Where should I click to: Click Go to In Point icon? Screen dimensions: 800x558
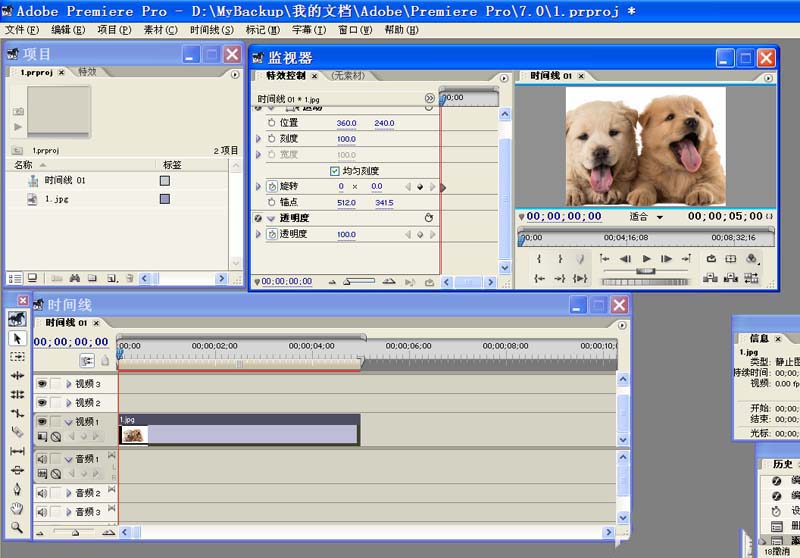tap(539, 278)
